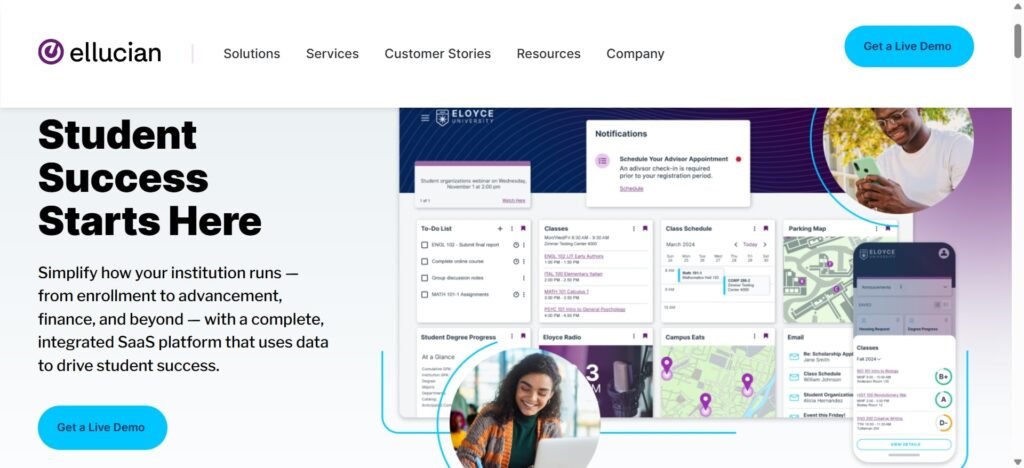
Task: Toggle the Parking Map card bookmark
Action: 888,228
